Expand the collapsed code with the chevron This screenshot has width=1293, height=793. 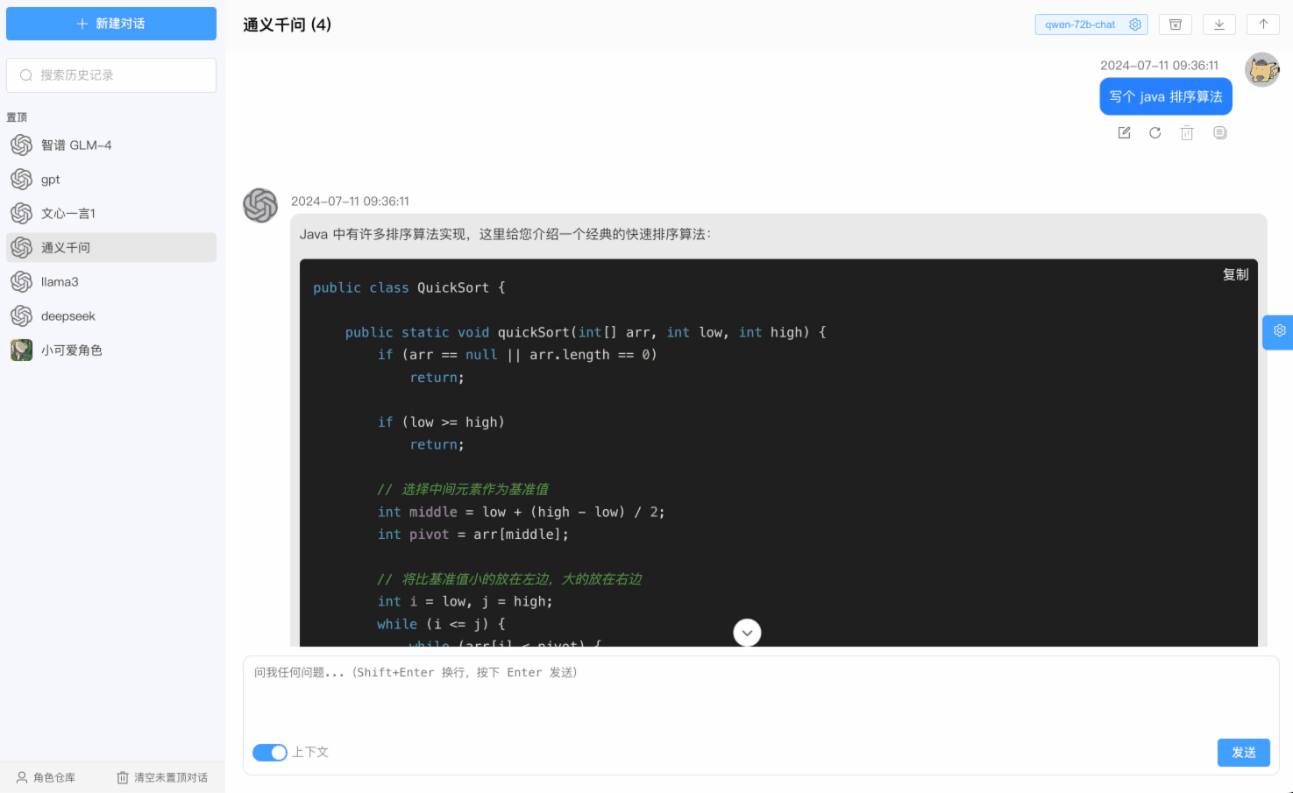(746, 632)
